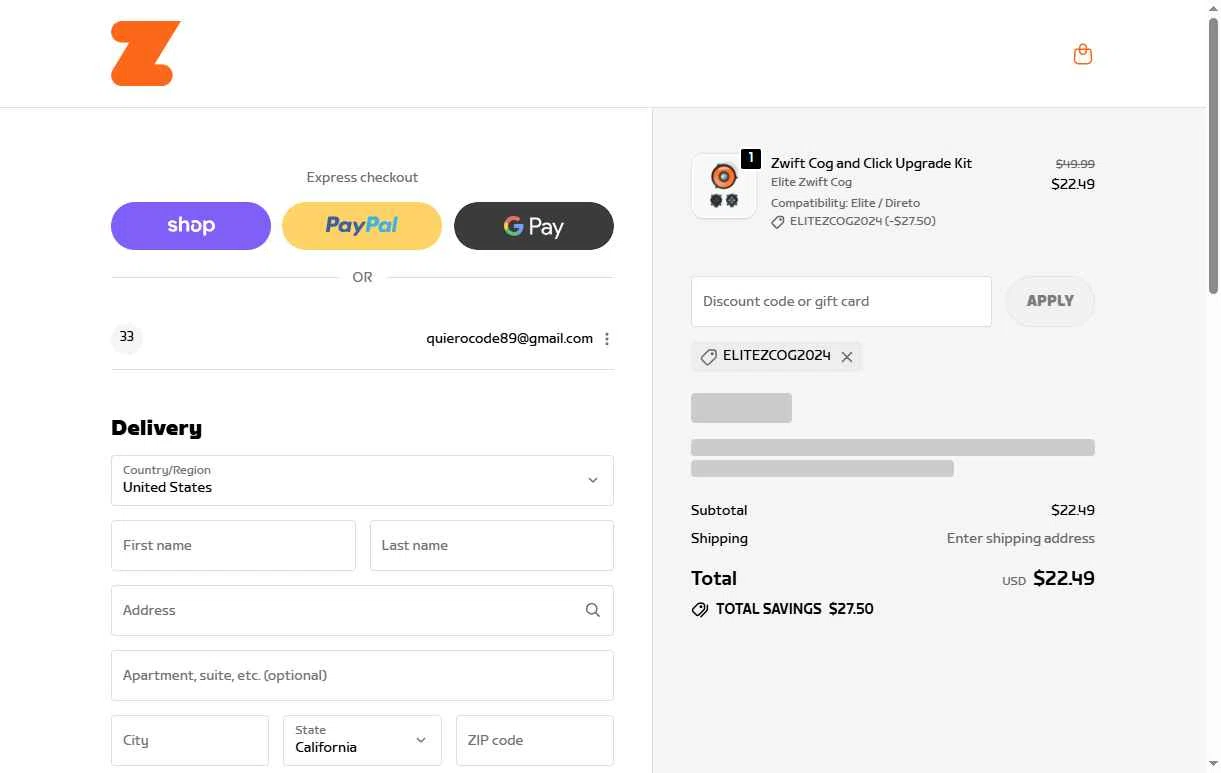Expand the State dropdown

point(362,740)
